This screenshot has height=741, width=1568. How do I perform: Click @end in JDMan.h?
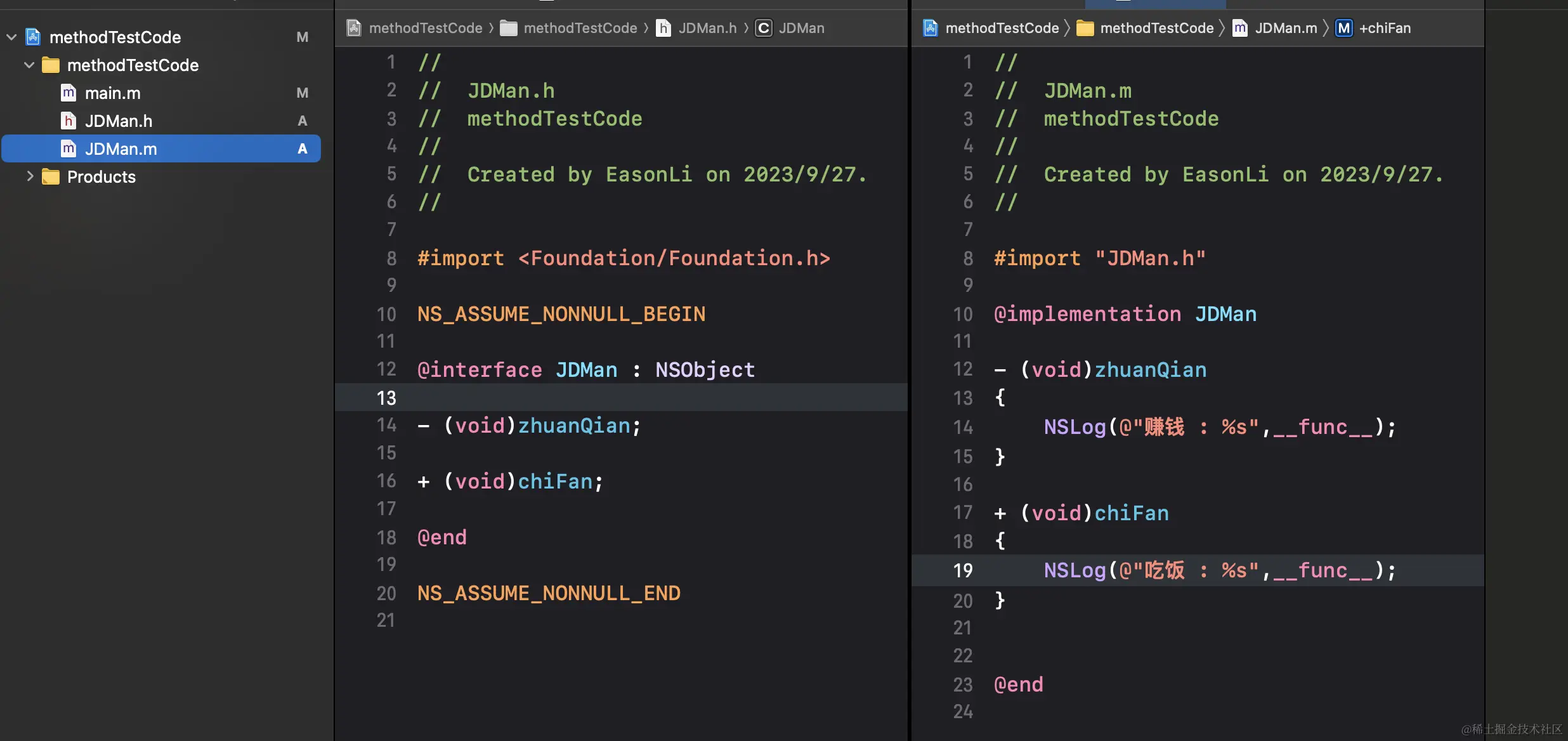click(x=442, y=537)
